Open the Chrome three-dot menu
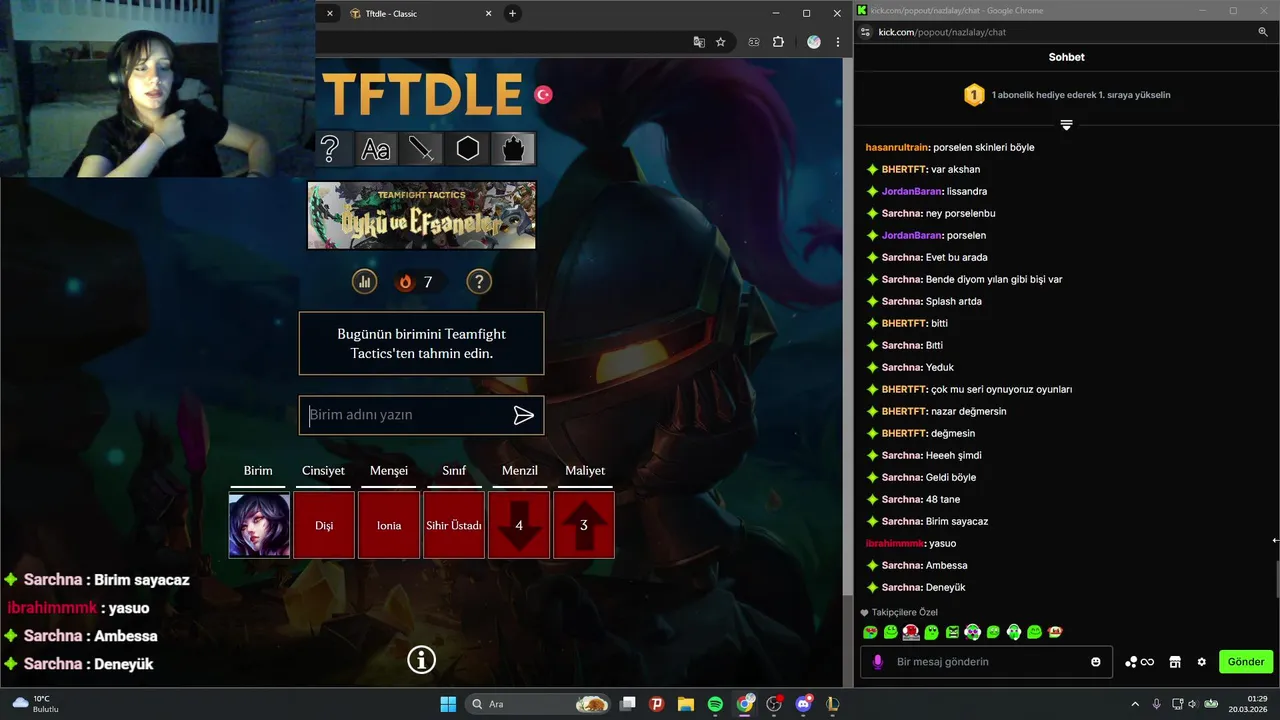The width and height of the screenshot is (1280, 720). (838, 42)
